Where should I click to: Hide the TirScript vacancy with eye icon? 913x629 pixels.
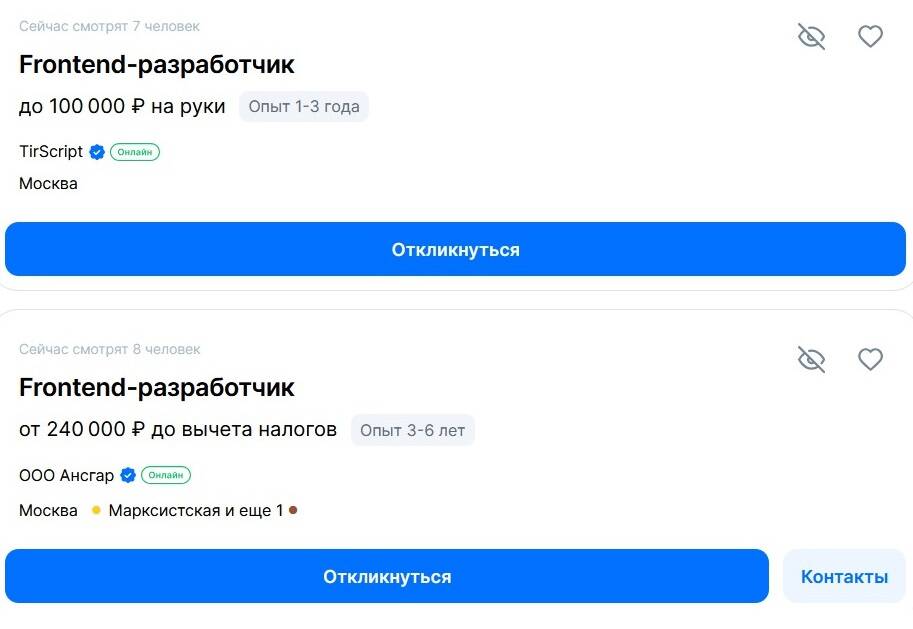click(x=811, y=37)
